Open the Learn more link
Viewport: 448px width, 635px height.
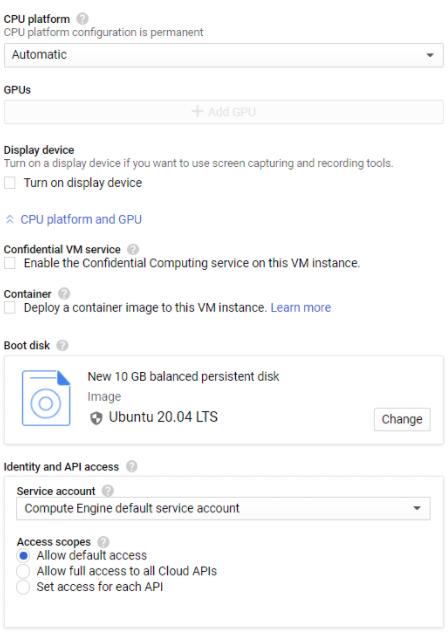(301, 308)
